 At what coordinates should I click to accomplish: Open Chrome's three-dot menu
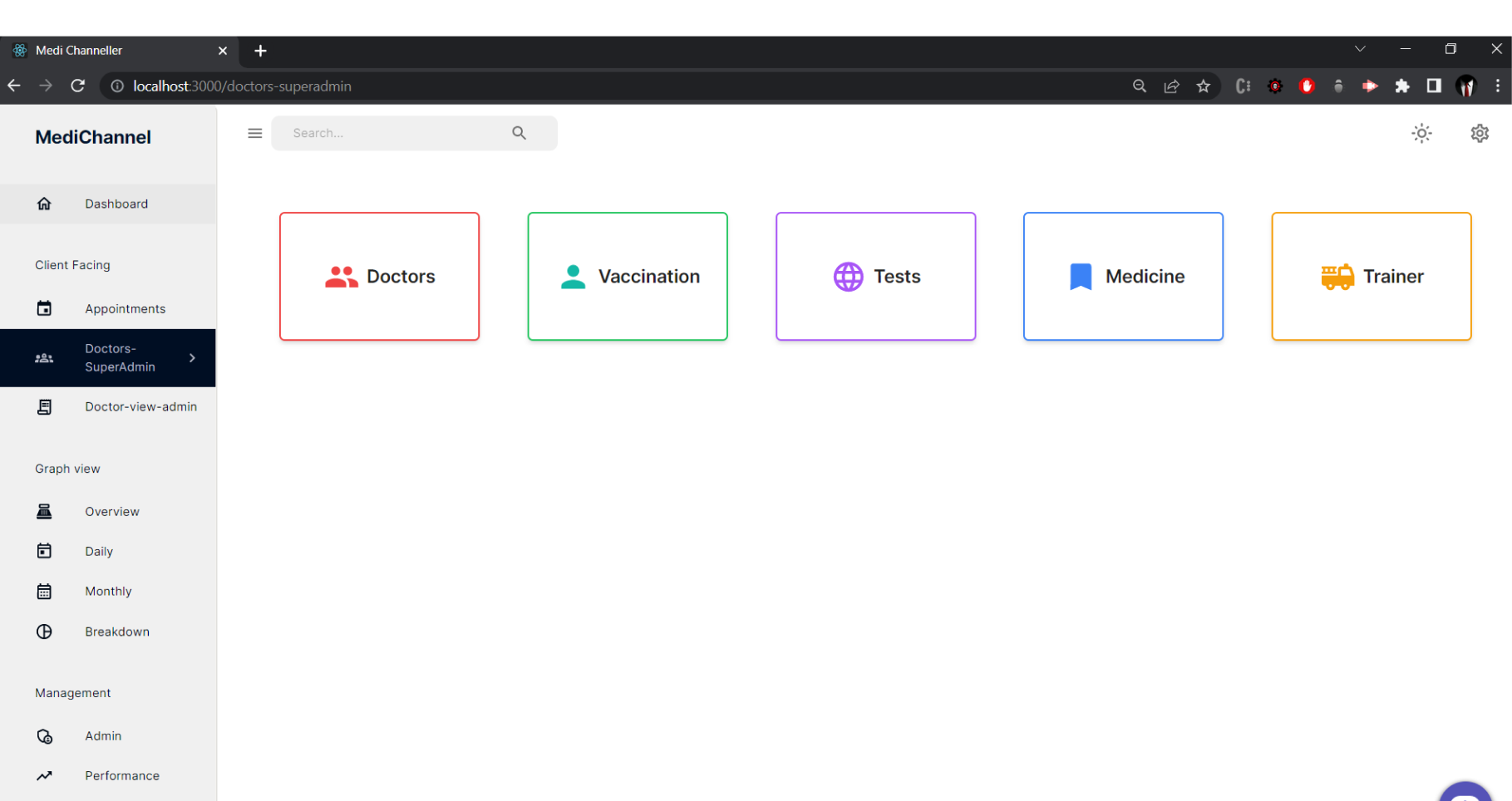tap(1500, 86)
